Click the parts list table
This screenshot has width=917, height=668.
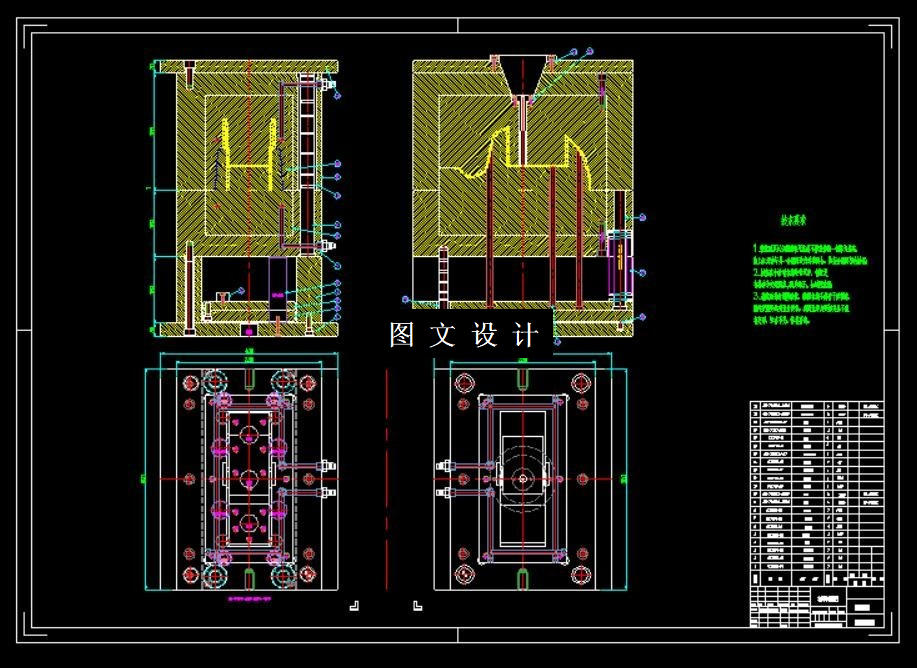817,494
